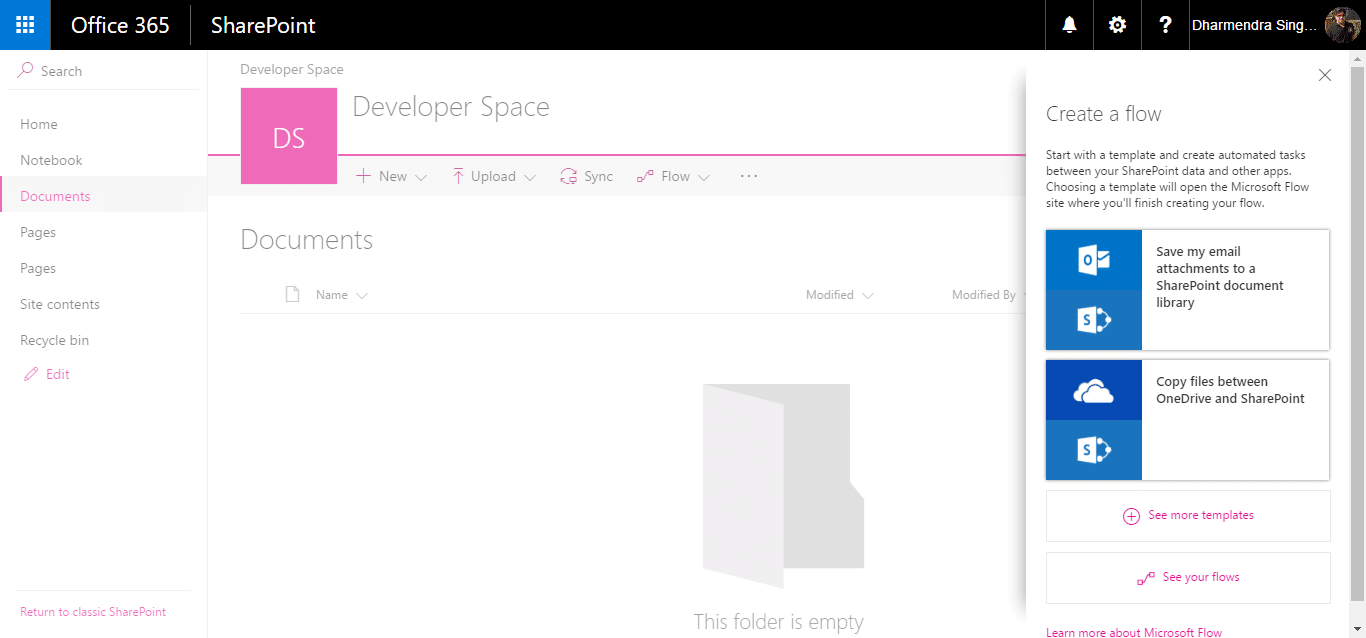
Task: Click the help question mark icon
Action: coord(1165,25)
